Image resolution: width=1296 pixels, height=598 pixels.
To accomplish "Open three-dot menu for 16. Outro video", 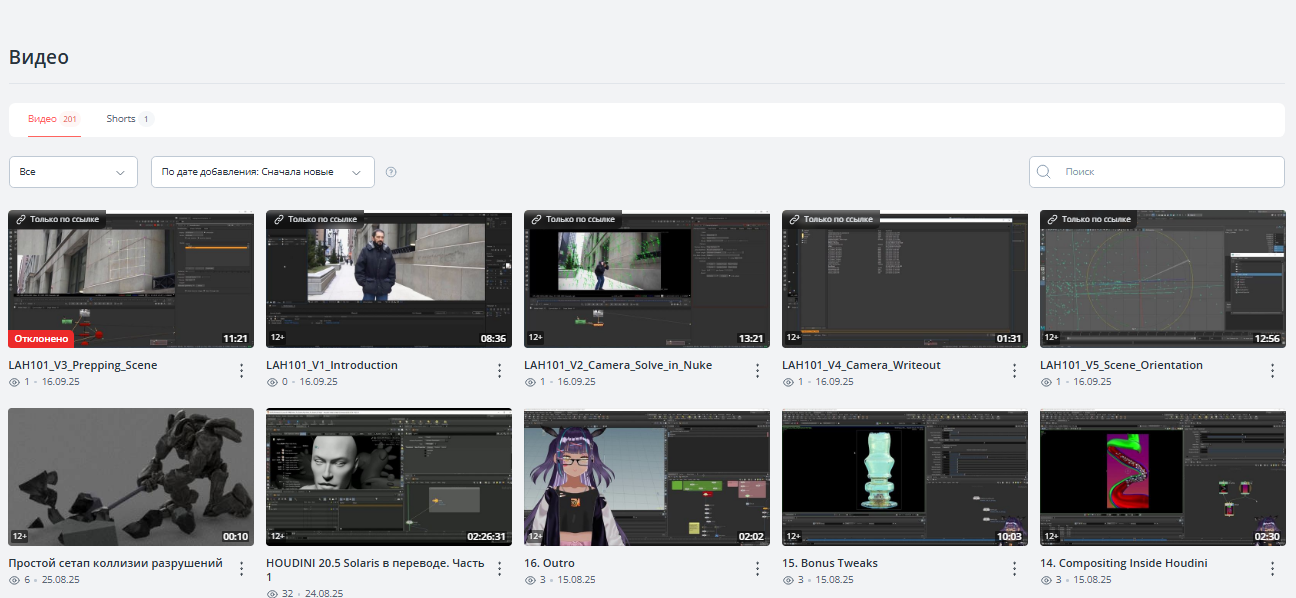I will pyautogui.click(x=757, y=569).
